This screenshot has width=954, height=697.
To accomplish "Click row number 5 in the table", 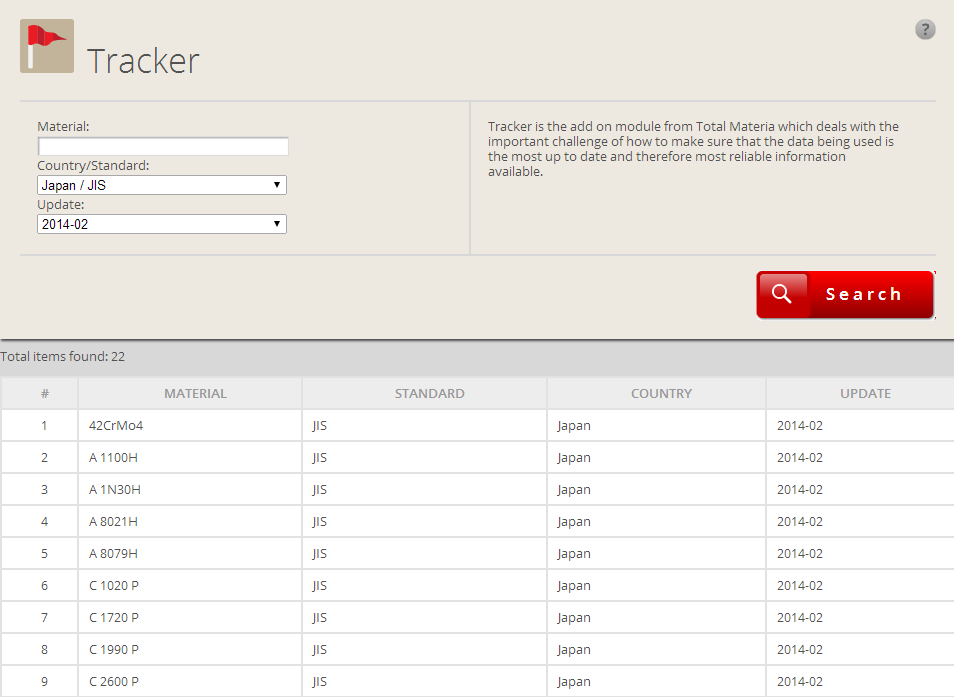I will (44, 553).
